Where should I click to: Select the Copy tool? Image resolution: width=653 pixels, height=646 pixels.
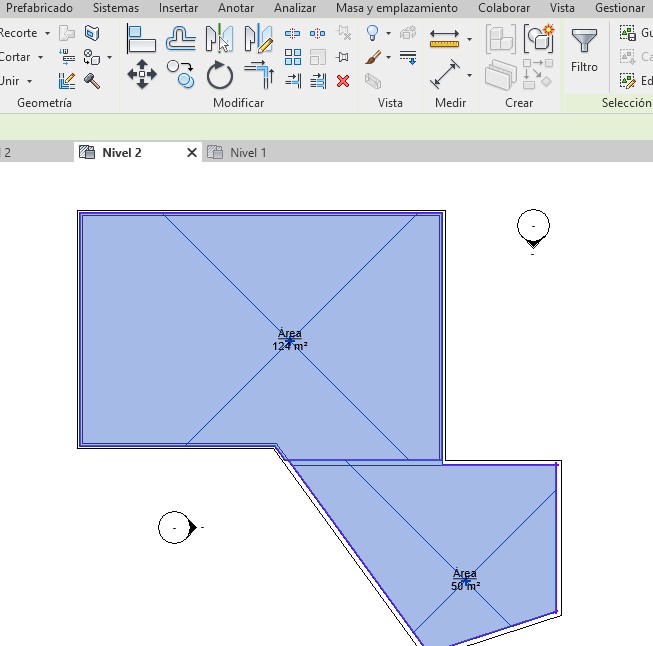click(181, 73)
